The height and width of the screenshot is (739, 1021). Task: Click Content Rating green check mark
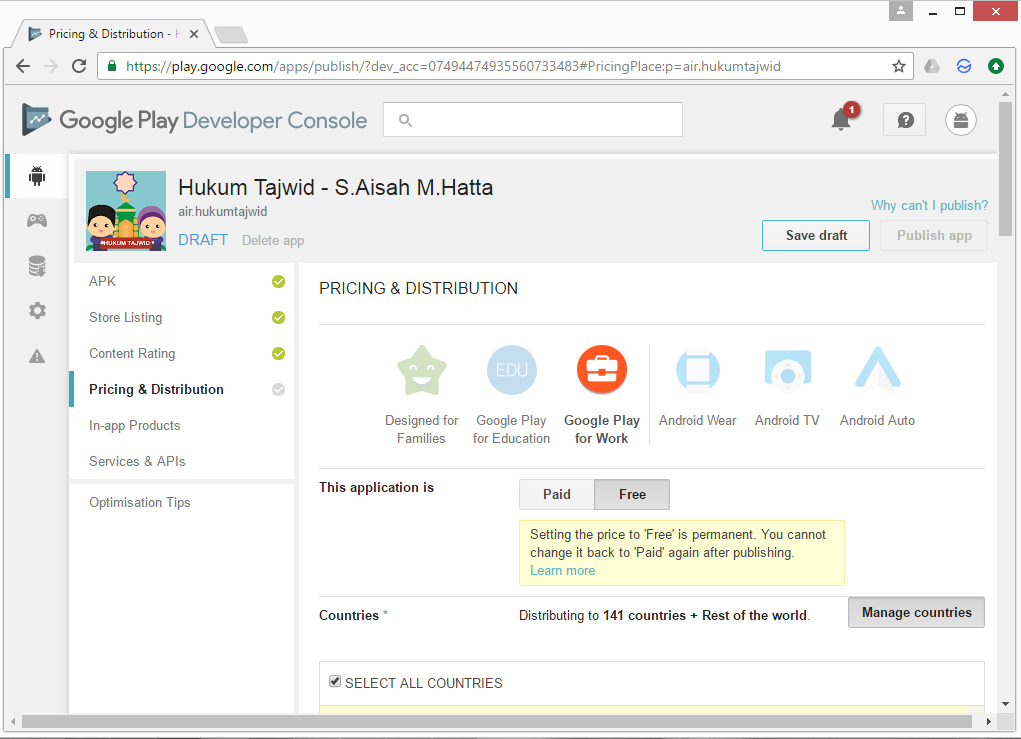click(x=278, y=353)
